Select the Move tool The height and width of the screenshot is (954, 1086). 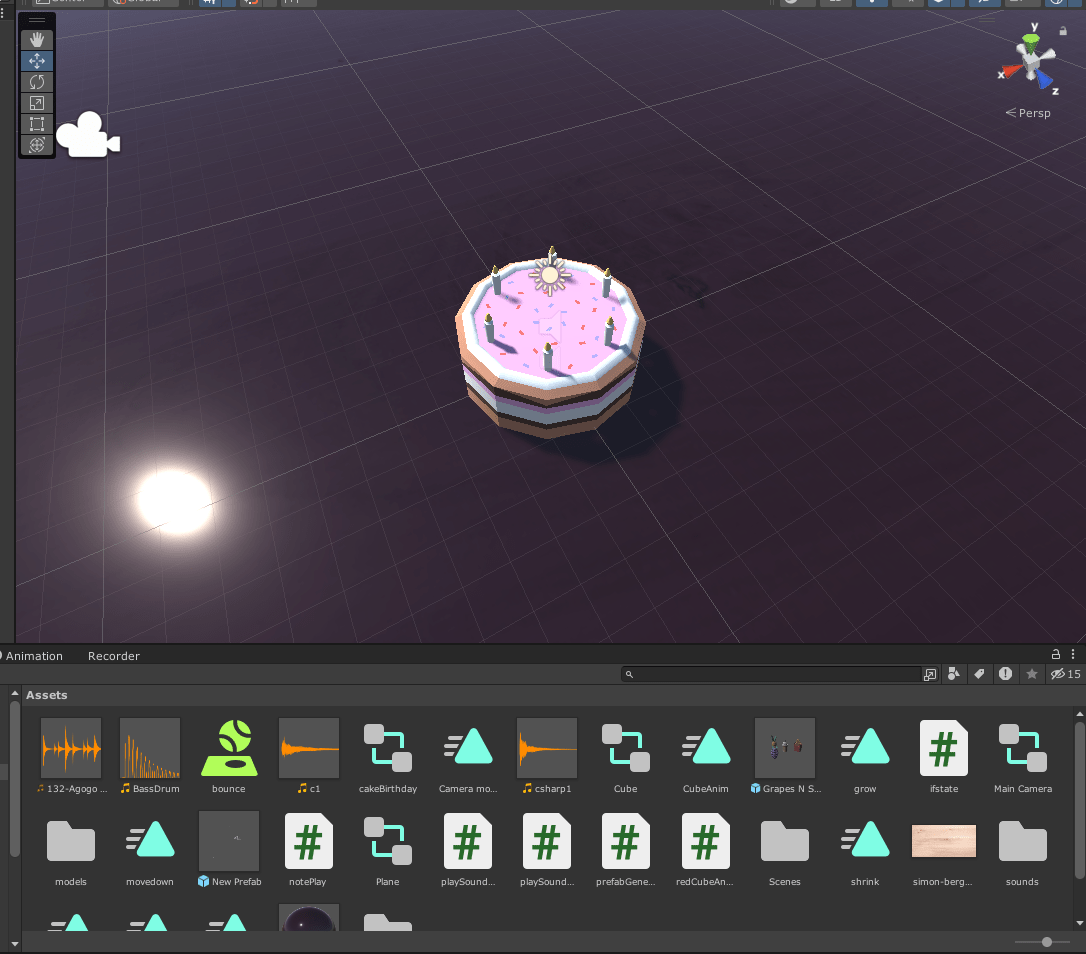tap(37, 61)
